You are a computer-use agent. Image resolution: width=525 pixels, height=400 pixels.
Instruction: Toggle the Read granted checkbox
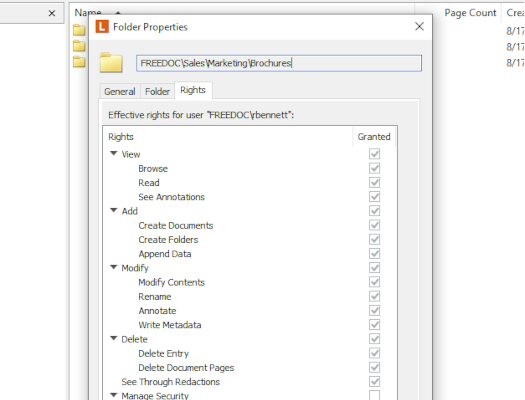(375, 182)
